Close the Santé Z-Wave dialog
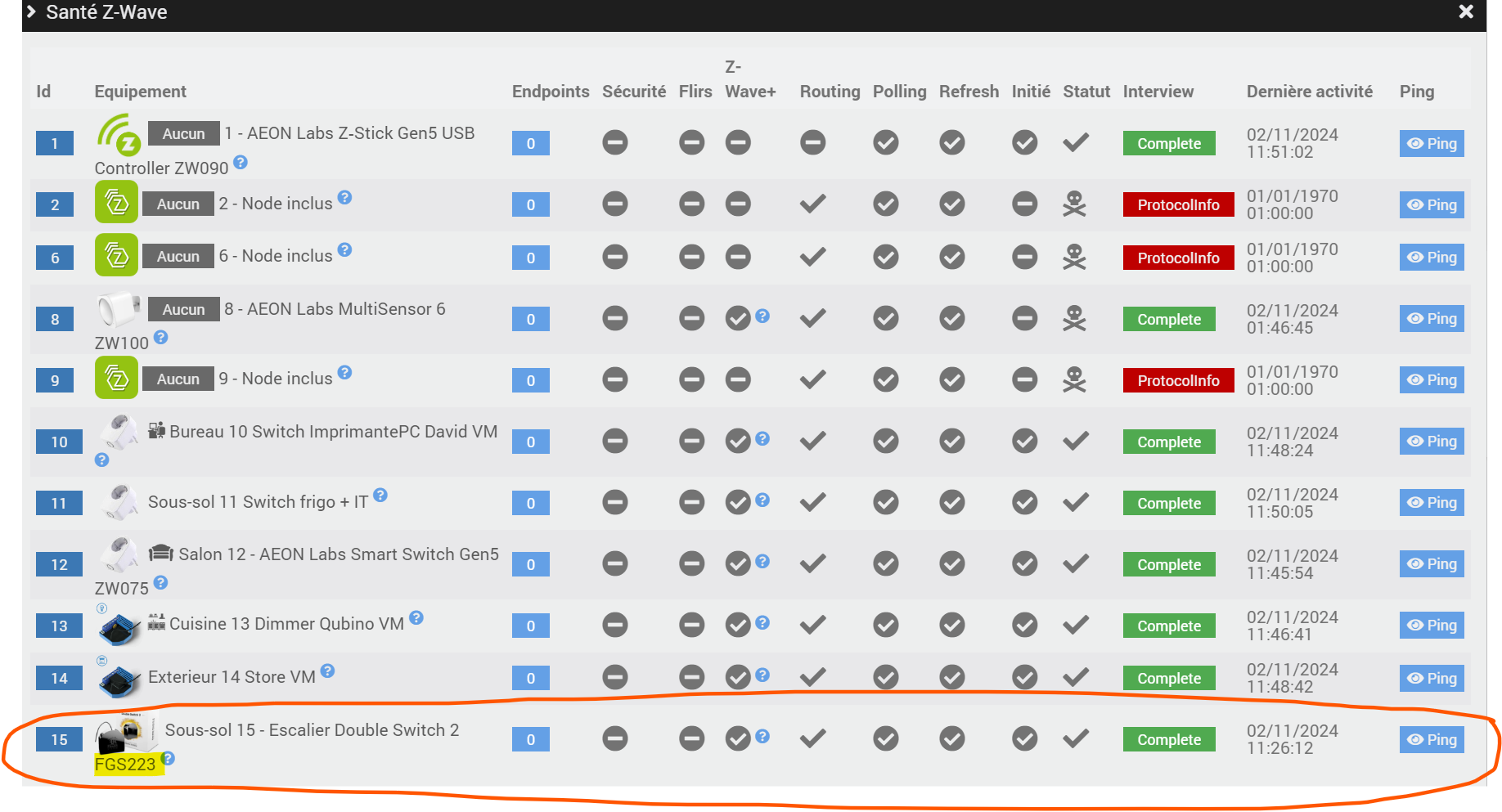This screenshot has width=1502, height=812. pyautogui.click(x=1466, y=11)
